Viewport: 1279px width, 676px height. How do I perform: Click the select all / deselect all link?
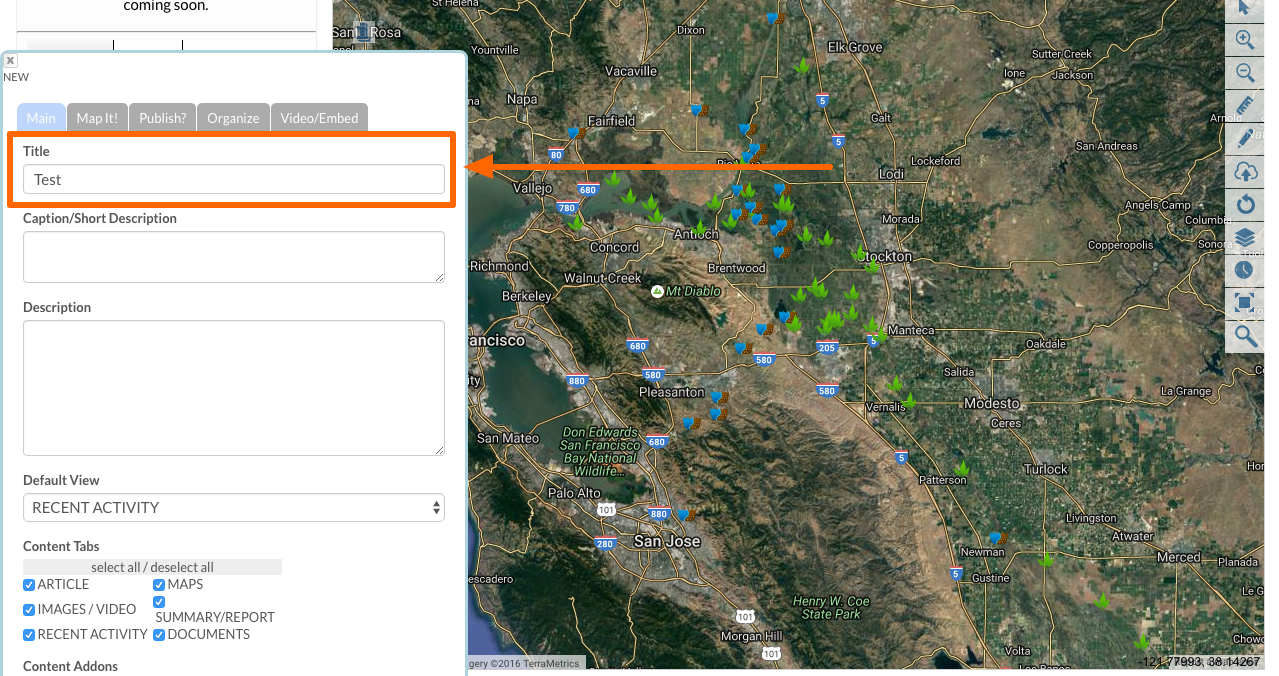pyautogui.click(x=152, y=567)
